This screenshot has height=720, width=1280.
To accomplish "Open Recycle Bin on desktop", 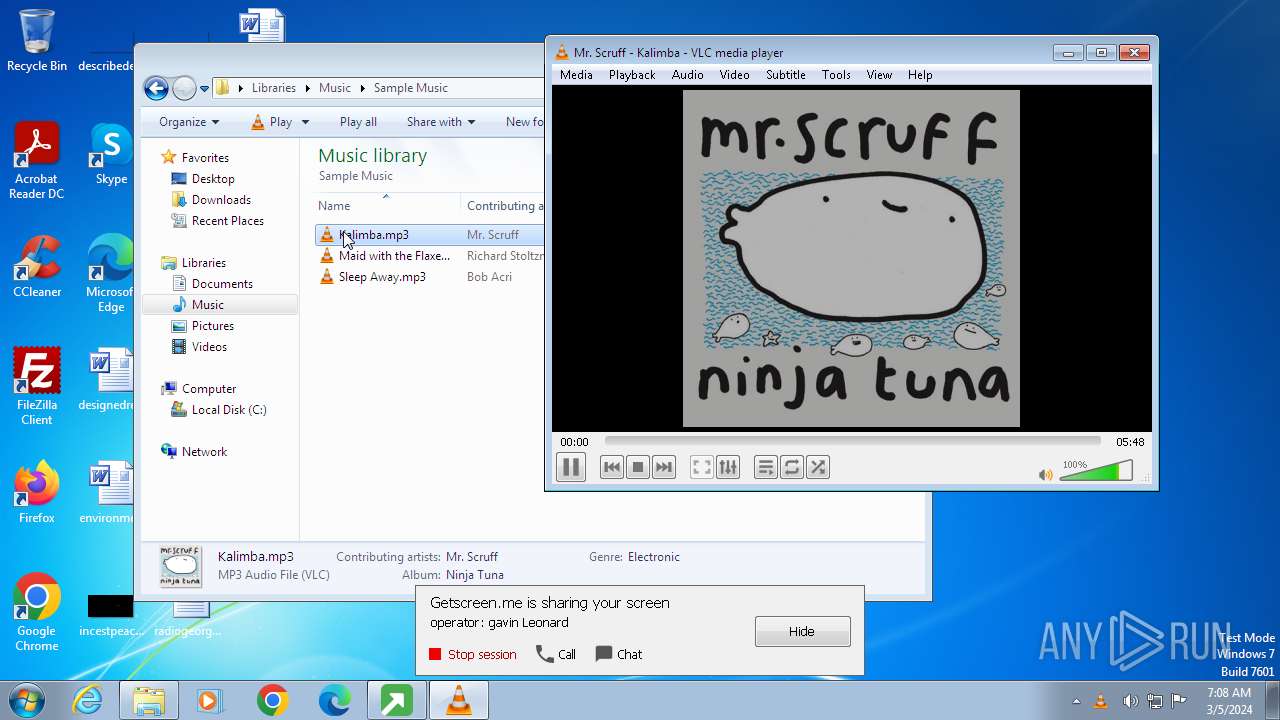I will [x=37, y=41].
